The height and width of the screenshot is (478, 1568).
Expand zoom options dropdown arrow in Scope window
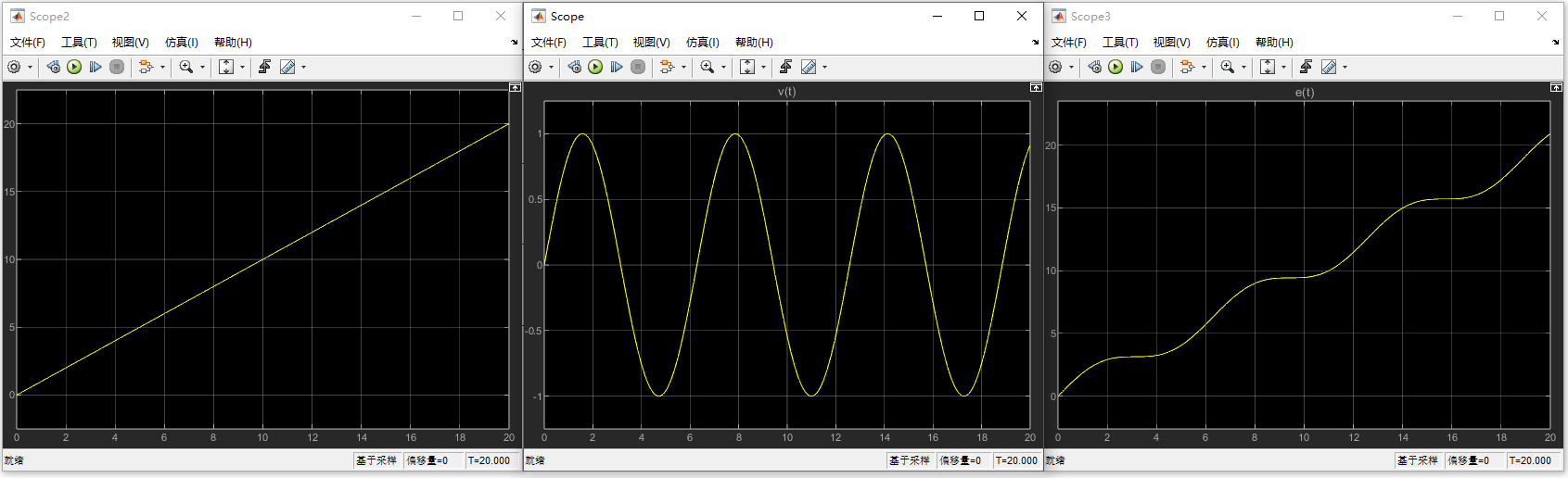point(723,67)
